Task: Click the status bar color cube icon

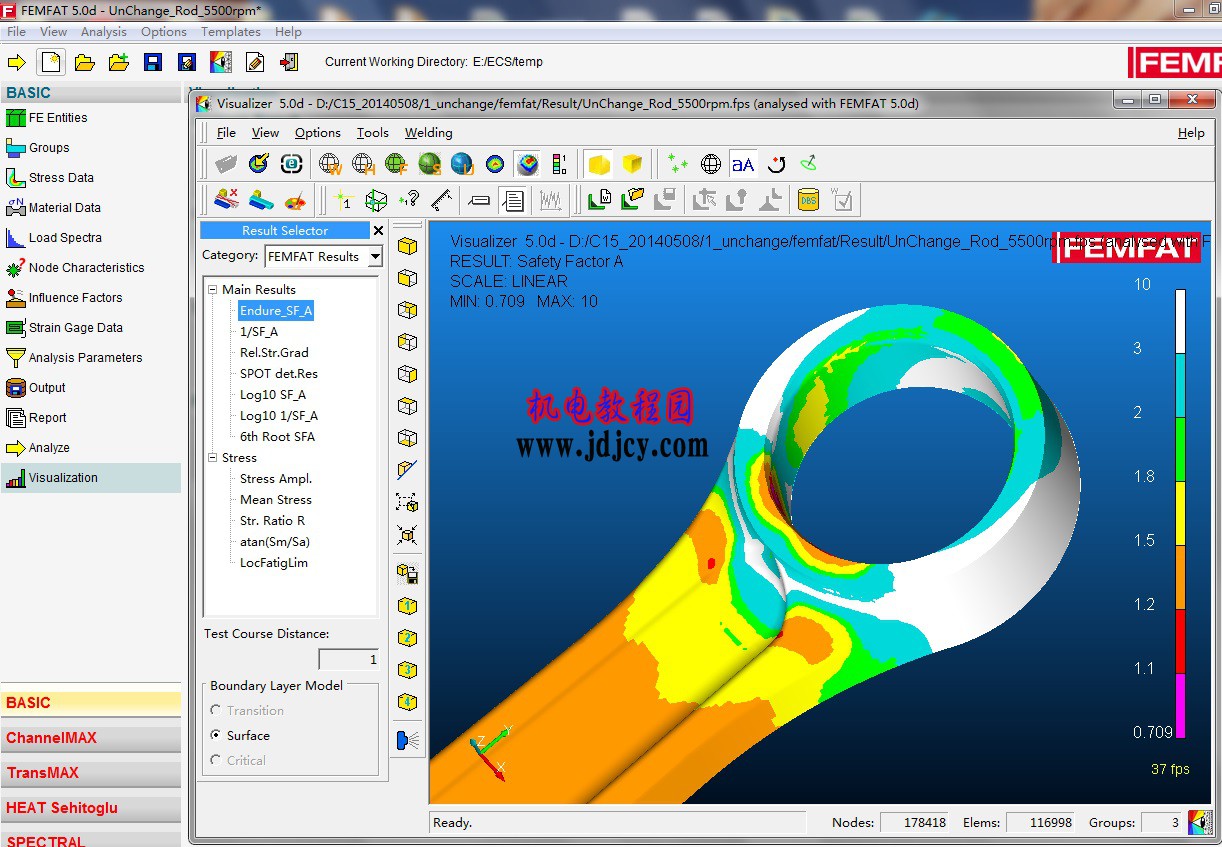Action: [1200, 822]
